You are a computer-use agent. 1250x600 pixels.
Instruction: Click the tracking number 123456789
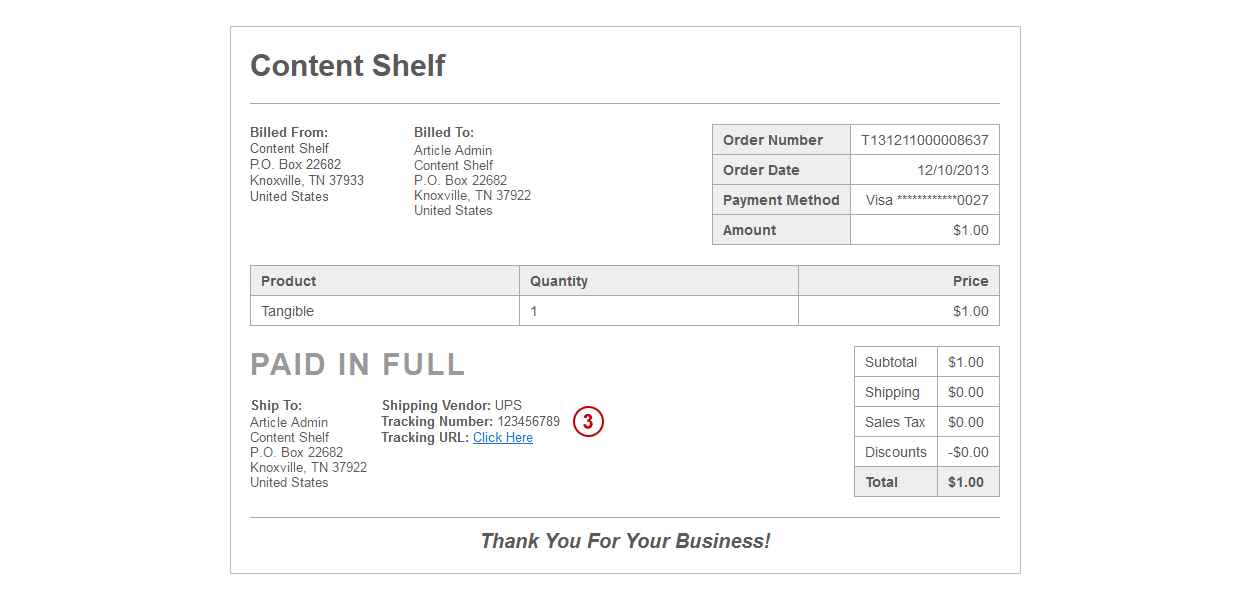coord(529,421)
